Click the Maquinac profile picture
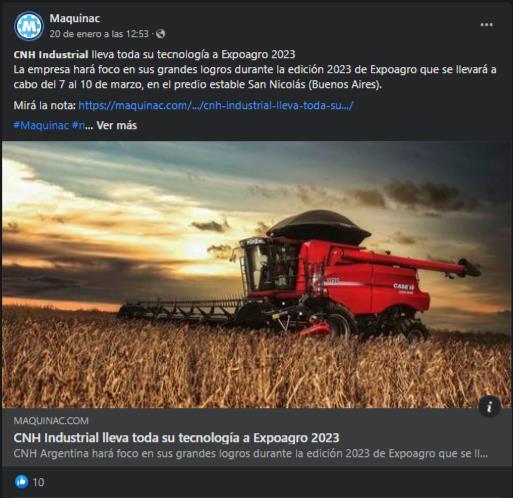The height and width of the screenshot is (498, 513). 29,26
